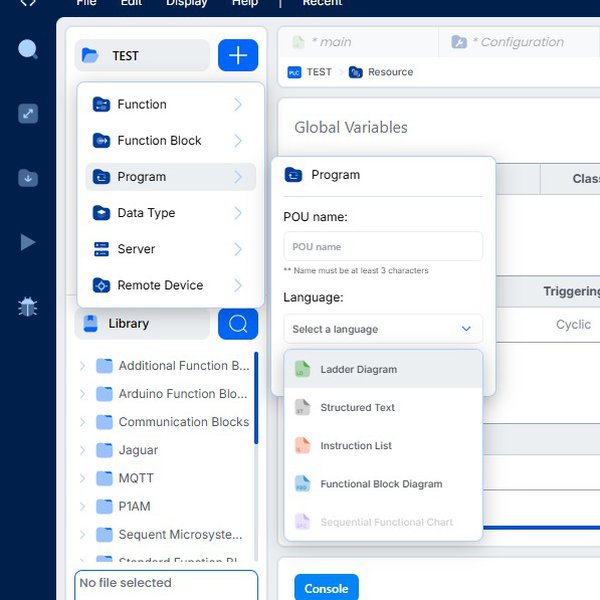
Task: Click the Function Block folder icon
Action: coord(101,140)
